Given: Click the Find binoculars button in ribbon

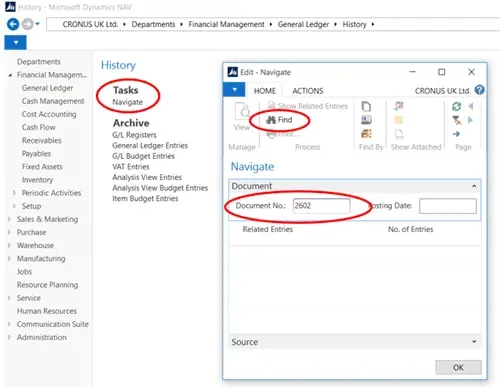Looking at the screenshot, I should 279,120.
